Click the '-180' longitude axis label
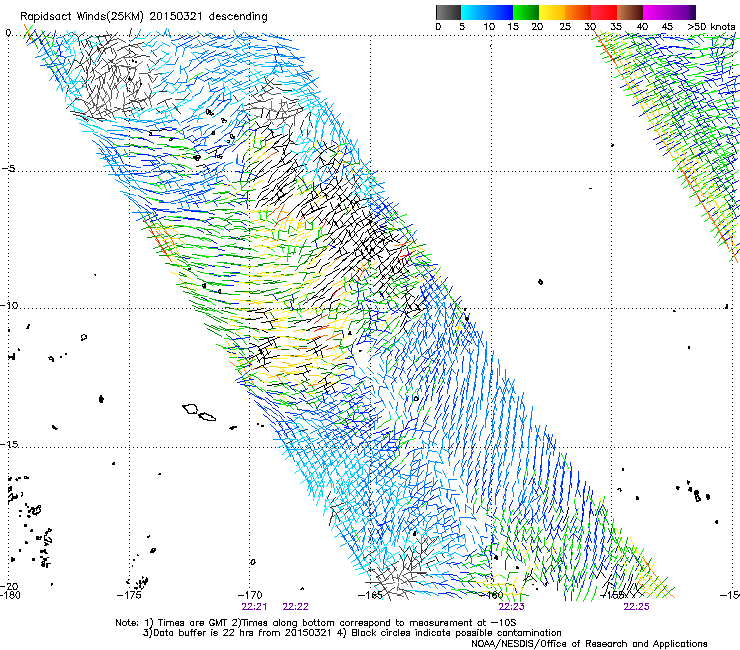The width and height of the screenshot is (740, 650). [x=10, y=595]
